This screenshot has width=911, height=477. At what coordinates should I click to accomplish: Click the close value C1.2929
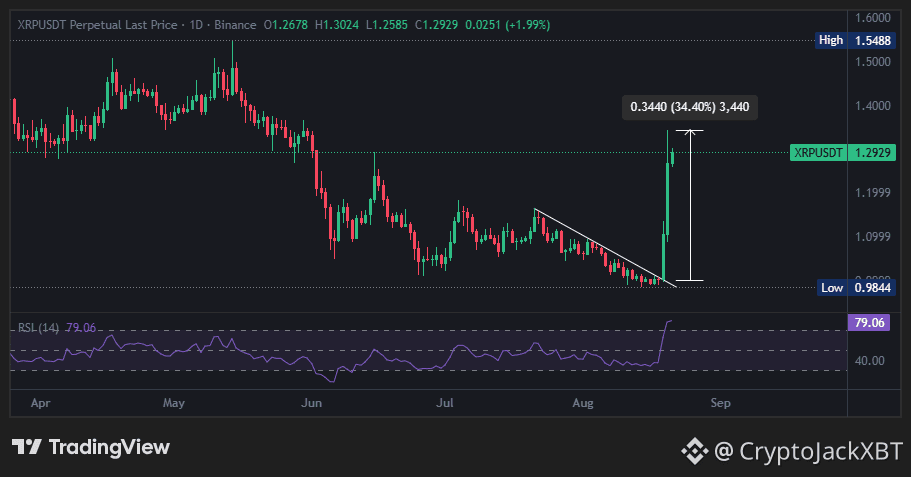pos(436,25)
